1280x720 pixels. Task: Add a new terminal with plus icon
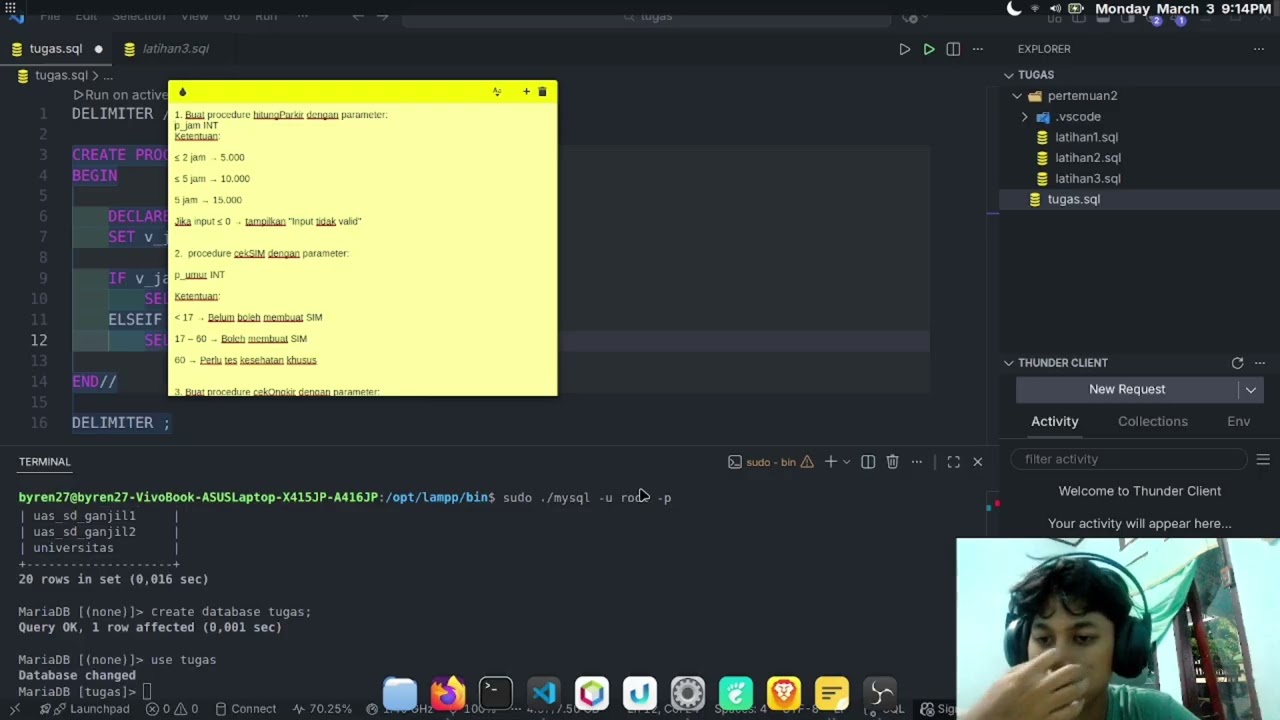[830, 462]
